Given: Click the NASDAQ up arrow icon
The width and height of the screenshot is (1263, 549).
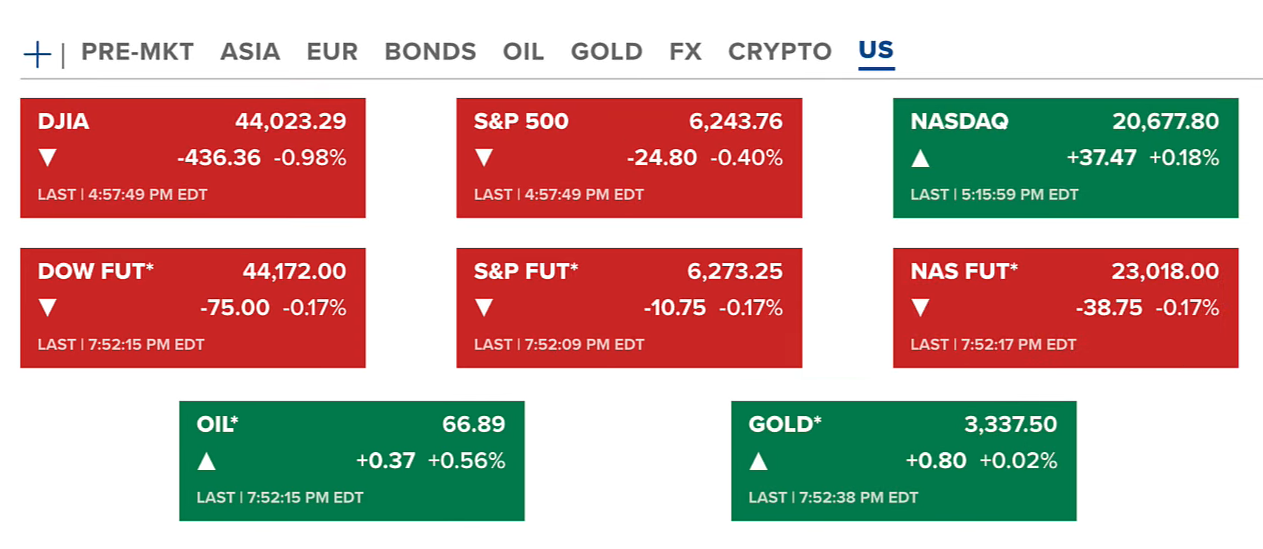Looking at the screenshot, I should click(921, 158).
